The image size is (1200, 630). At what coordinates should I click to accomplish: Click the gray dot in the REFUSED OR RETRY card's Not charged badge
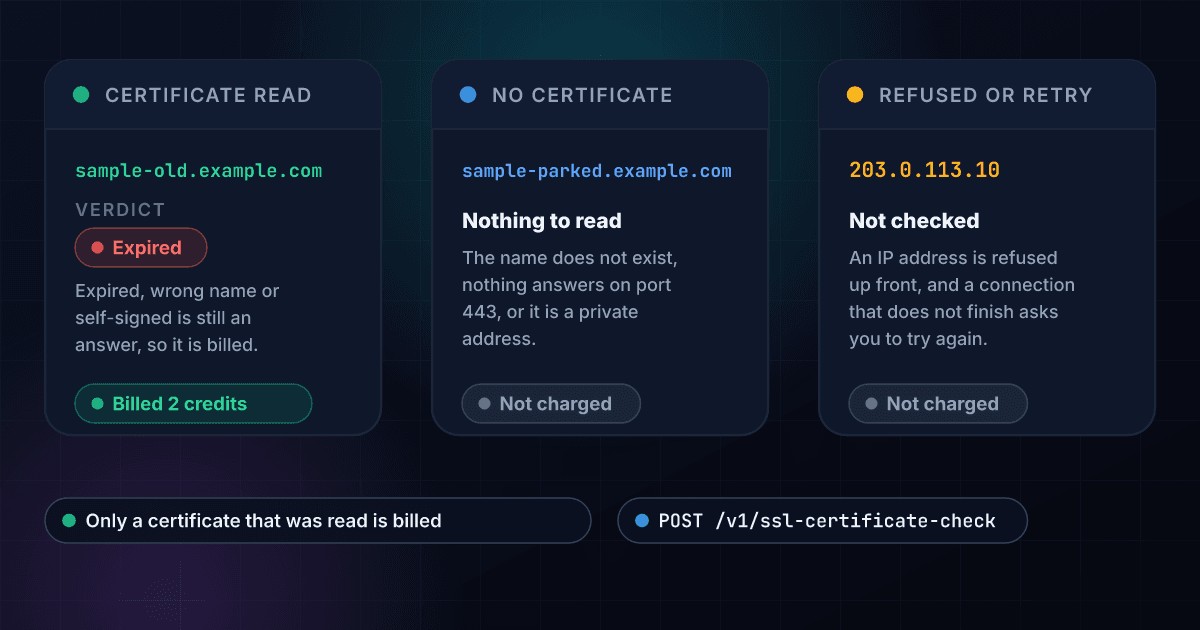tap(872, 404)
